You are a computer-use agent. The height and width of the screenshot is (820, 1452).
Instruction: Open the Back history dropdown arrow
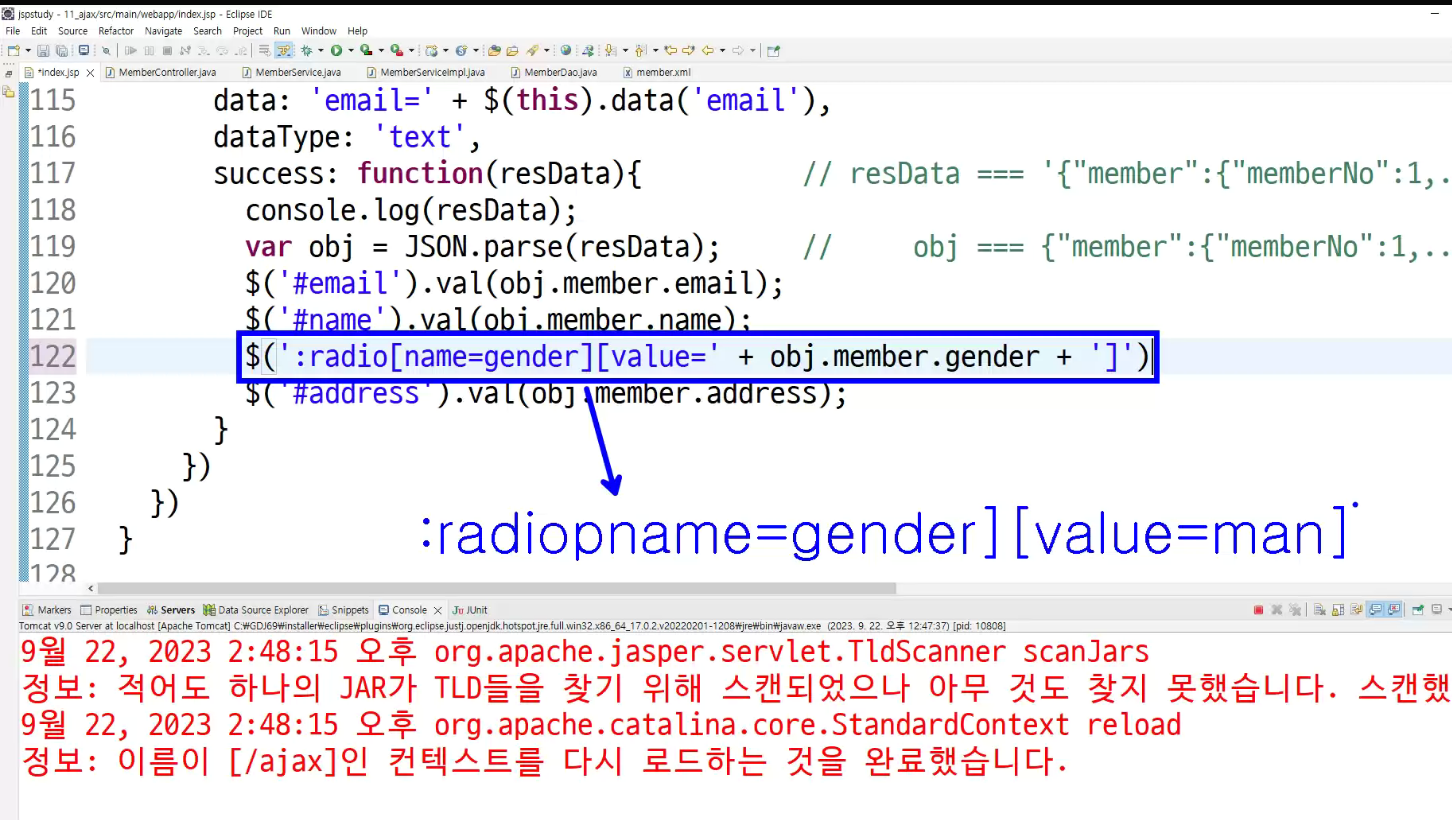coord(722,50)
